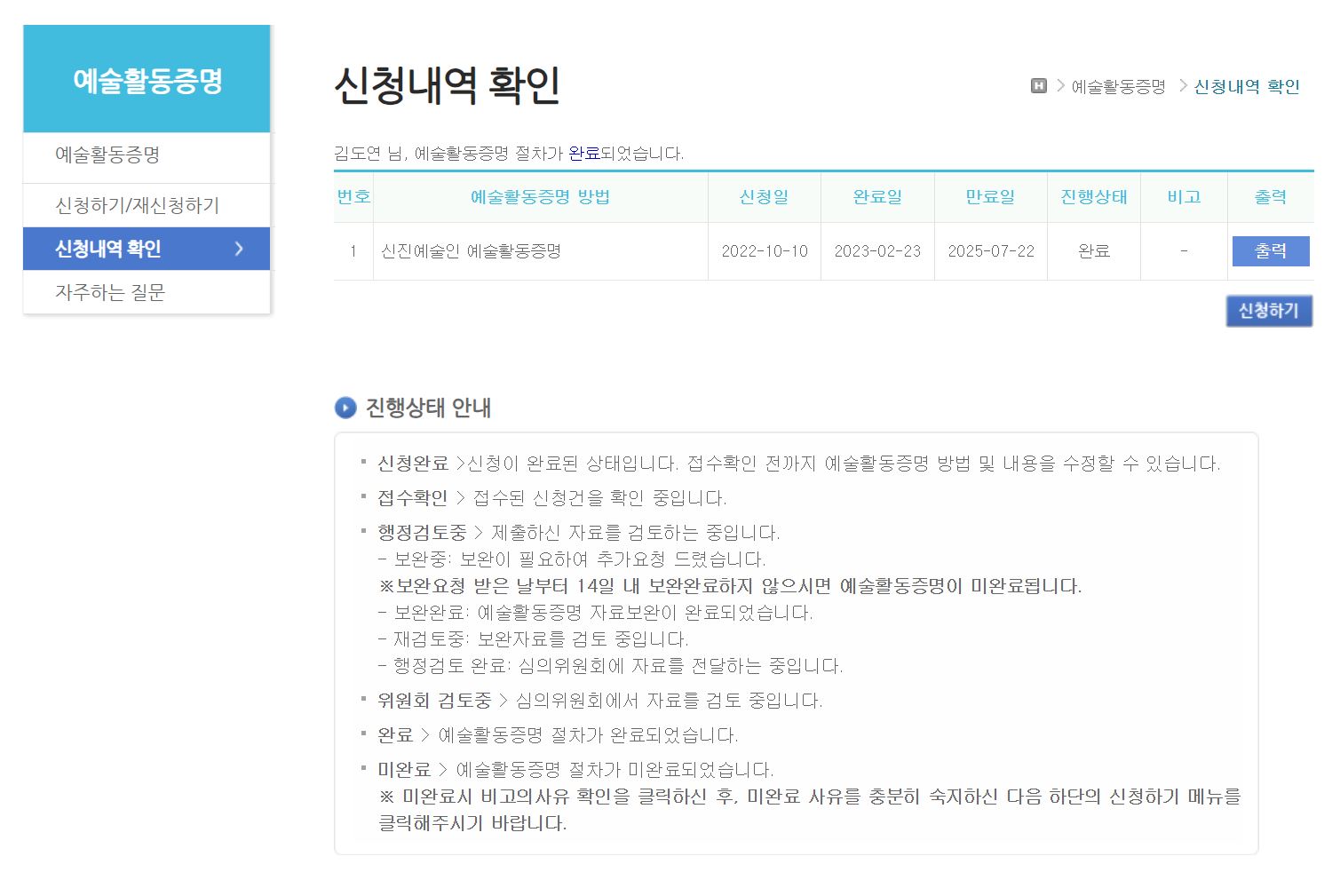Screen dimensions: 1340x896
Task: Click the 진행상태 column header
Action: click(x=1094, y=197)
